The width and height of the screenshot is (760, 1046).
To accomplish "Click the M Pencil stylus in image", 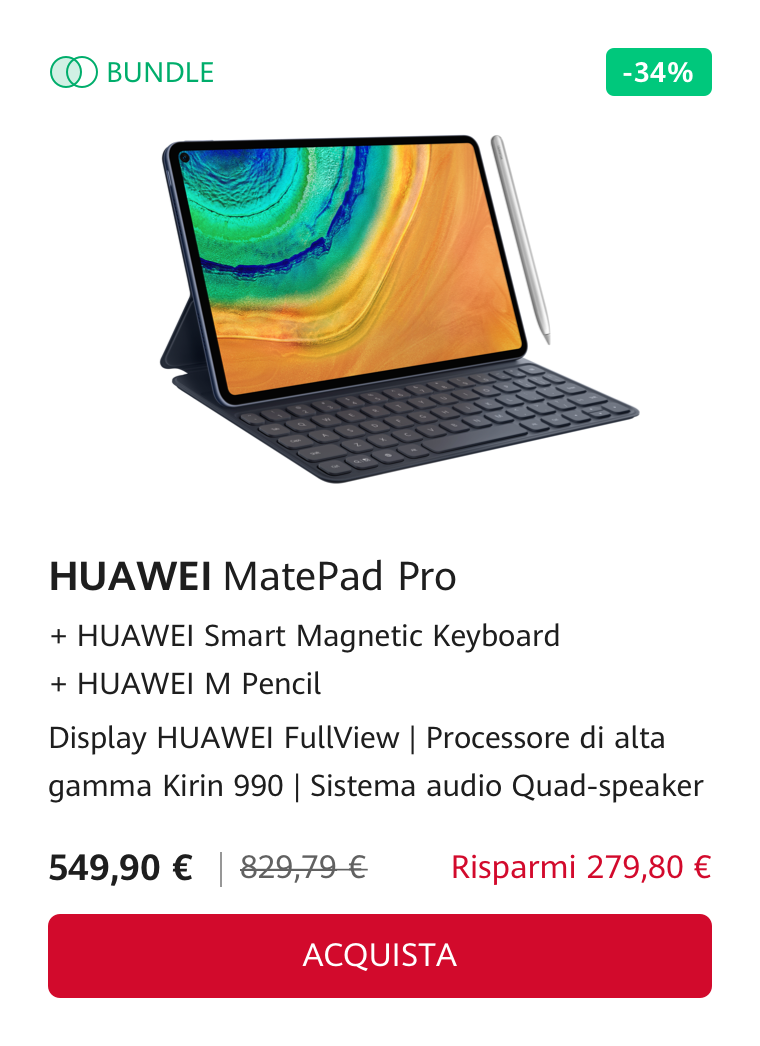I will (520, 239).
